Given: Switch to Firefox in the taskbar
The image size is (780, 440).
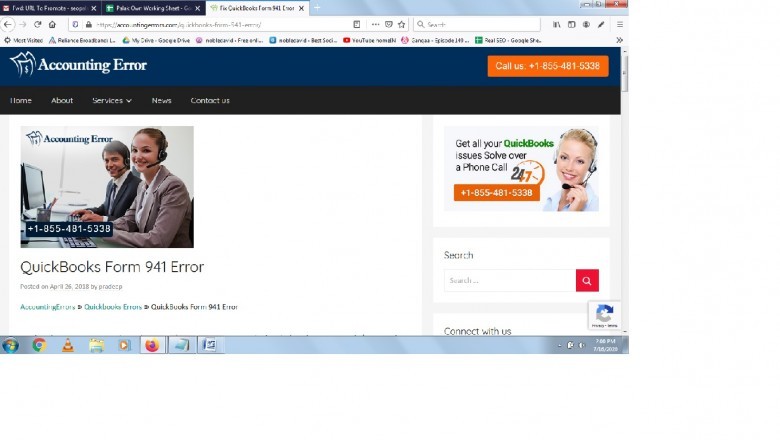Looking at the screenshot, I should [x=152, y=345].
